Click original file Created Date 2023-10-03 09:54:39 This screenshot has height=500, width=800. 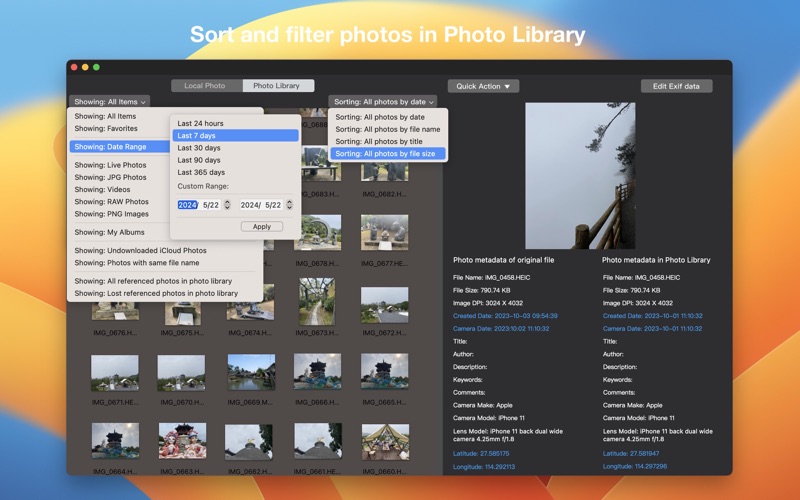coord(505,316)
